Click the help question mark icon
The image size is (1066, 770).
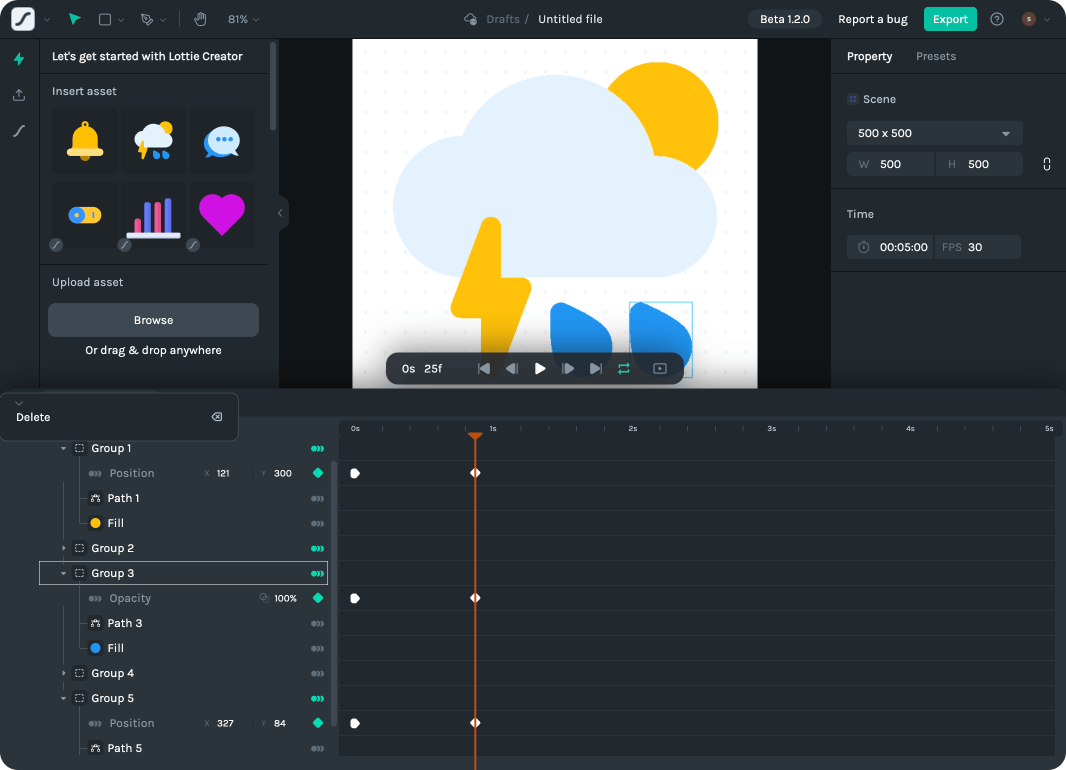[x=996, y=19]
